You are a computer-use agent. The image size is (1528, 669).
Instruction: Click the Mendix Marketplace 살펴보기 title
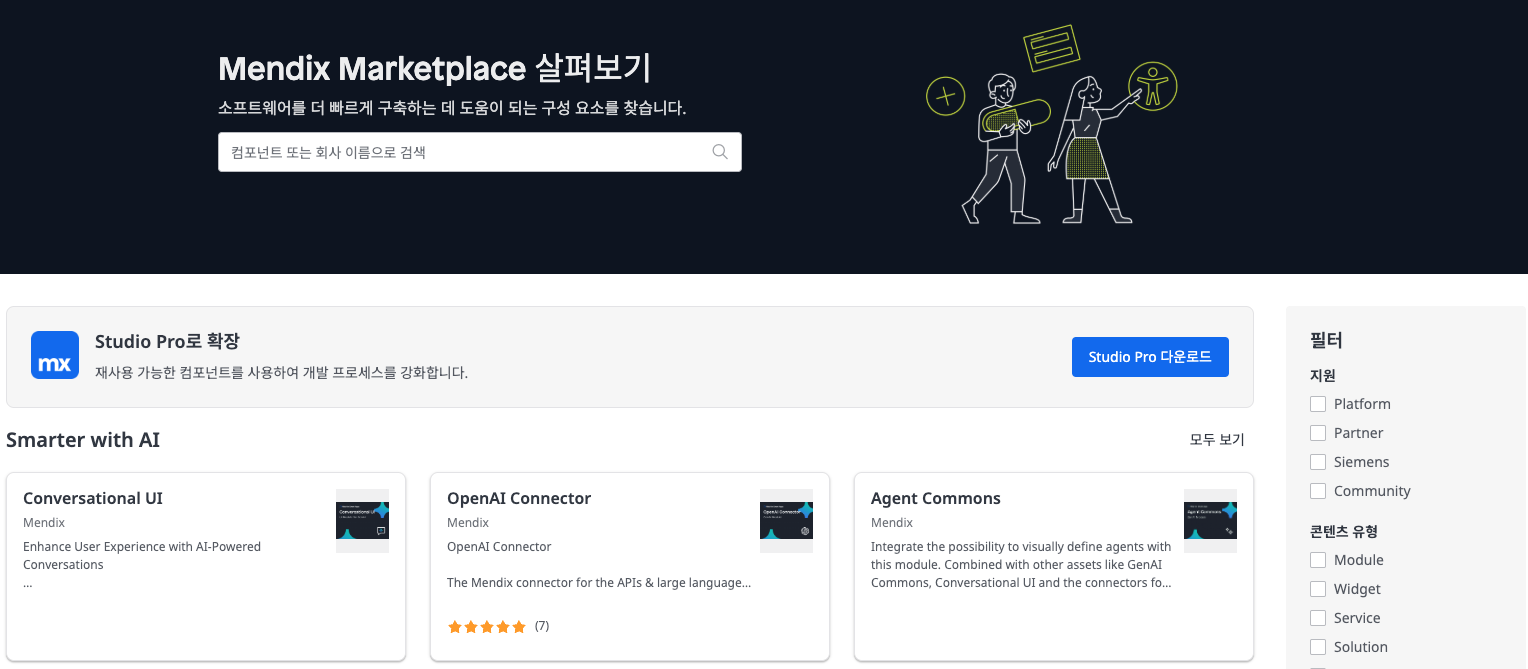coord(435,68)
